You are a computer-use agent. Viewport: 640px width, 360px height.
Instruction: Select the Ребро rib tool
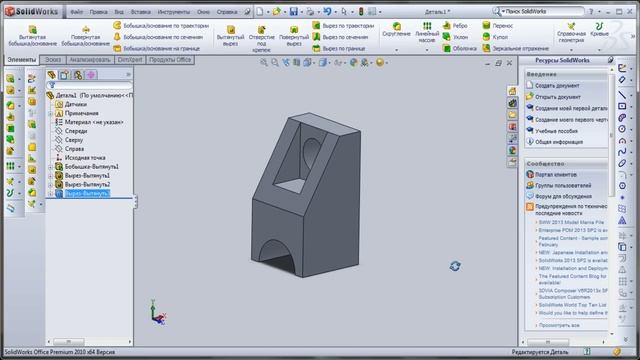[455, 26]
